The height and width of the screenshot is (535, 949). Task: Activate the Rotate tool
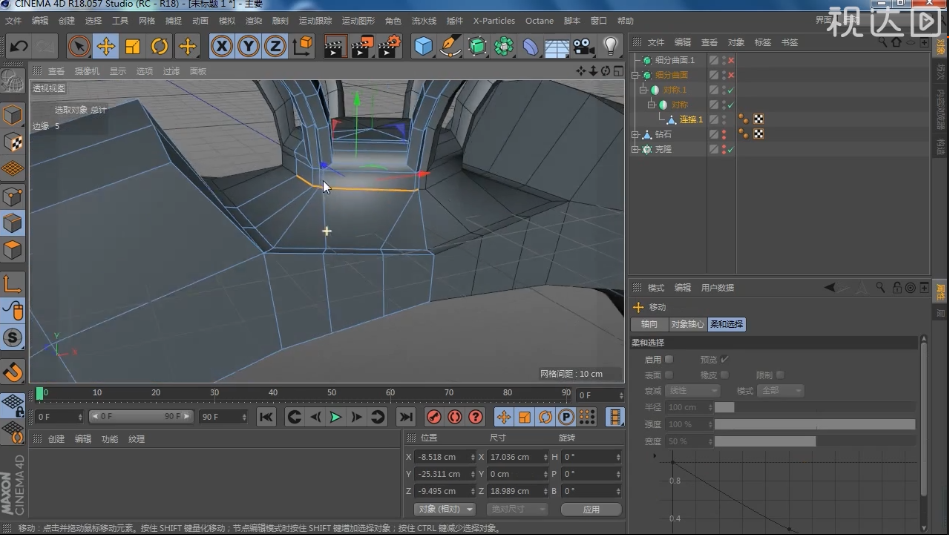pos(159,46)
